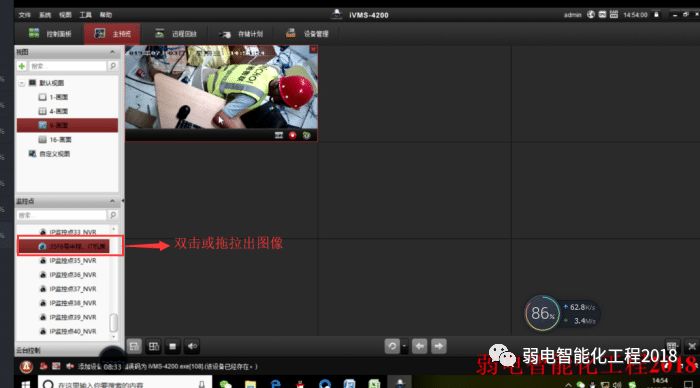This screenshot has height=388, width=700.
Task: Open Windows Start menu
Action: (x=25, y=384)
